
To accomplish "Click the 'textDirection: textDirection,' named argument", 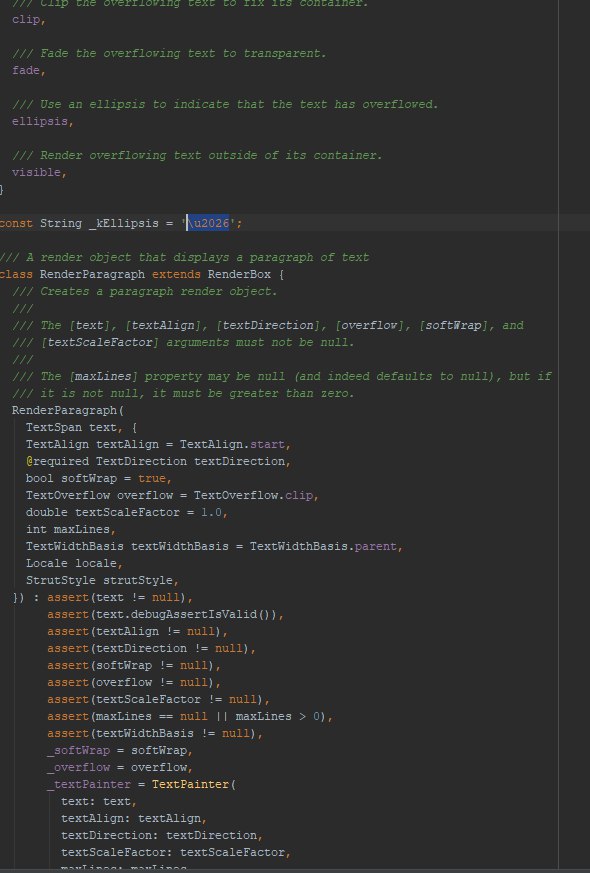I will [x=161, y=835].
